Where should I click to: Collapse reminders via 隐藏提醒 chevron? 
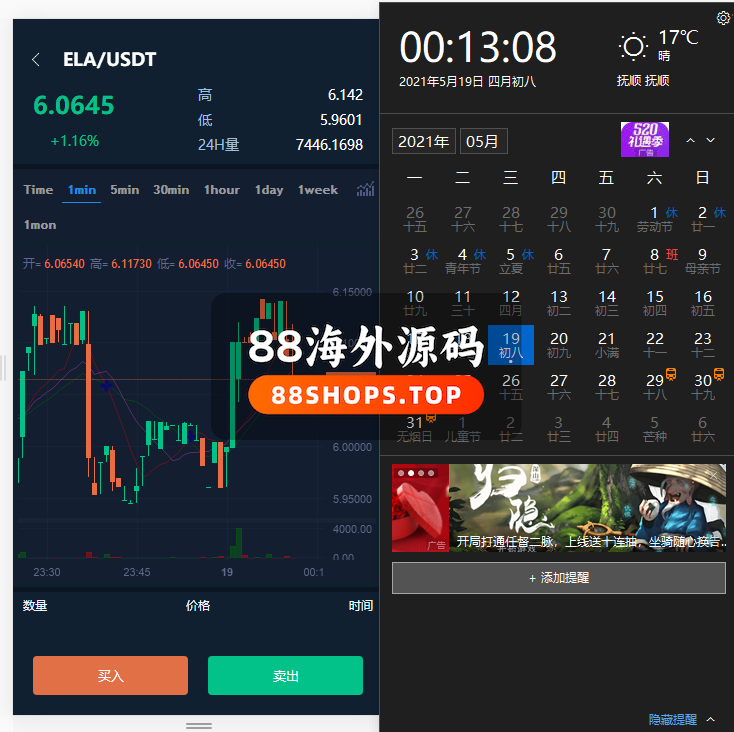[x=711, y=719]
